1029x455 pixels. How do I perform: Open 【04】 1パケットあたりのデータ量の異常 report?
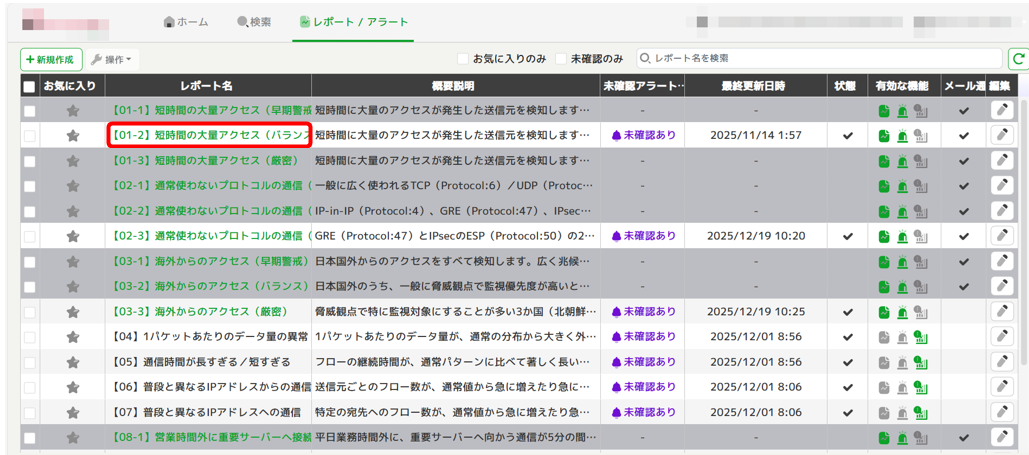210,337
